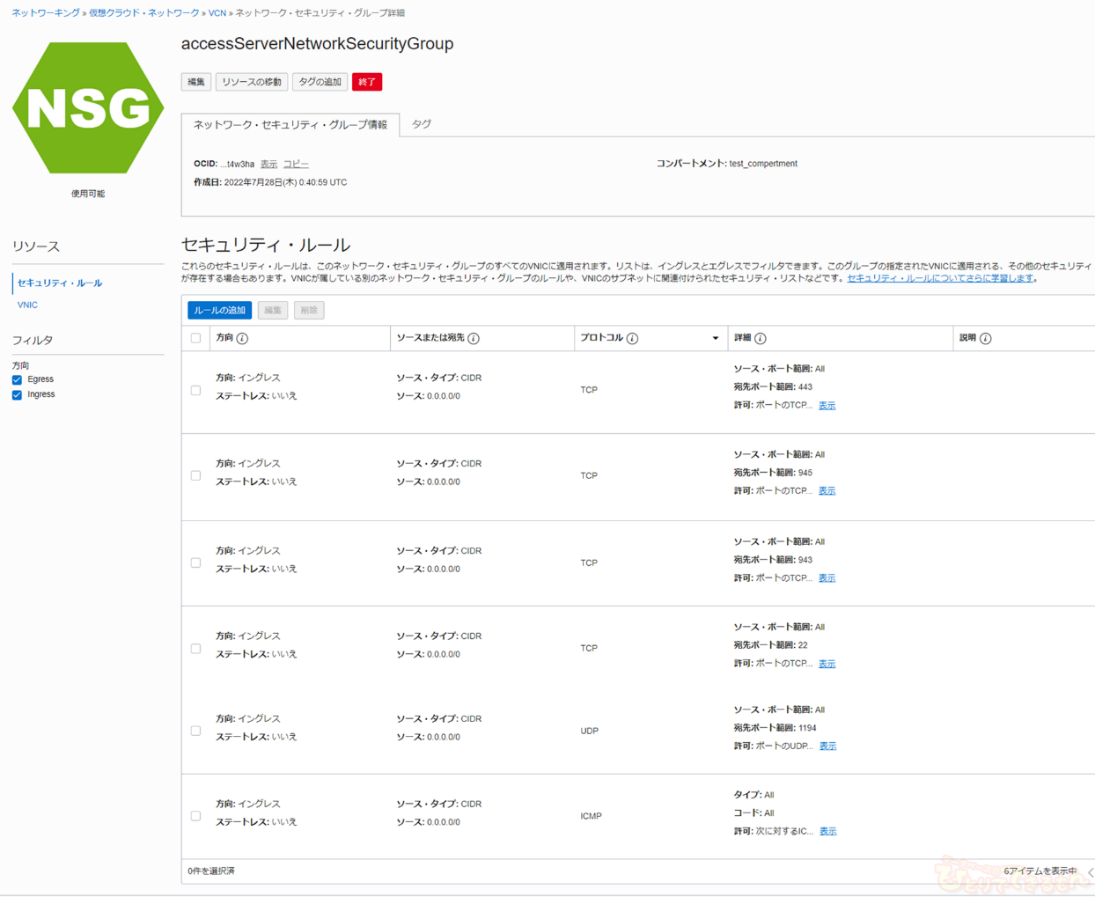Expand 表示 link for port 22 rule
The image size is (1095, 897).
click(x=827, y=664)
